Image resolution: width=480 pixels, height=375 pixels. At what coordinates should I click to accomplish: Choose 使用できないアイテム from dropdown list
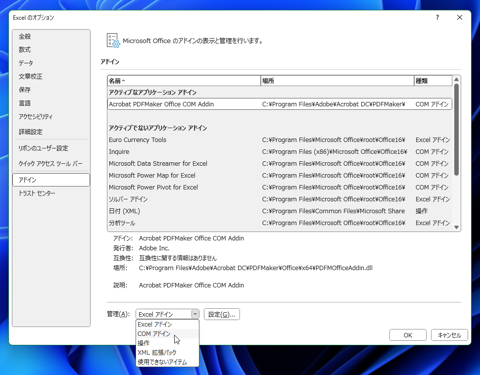click(167, 362)
